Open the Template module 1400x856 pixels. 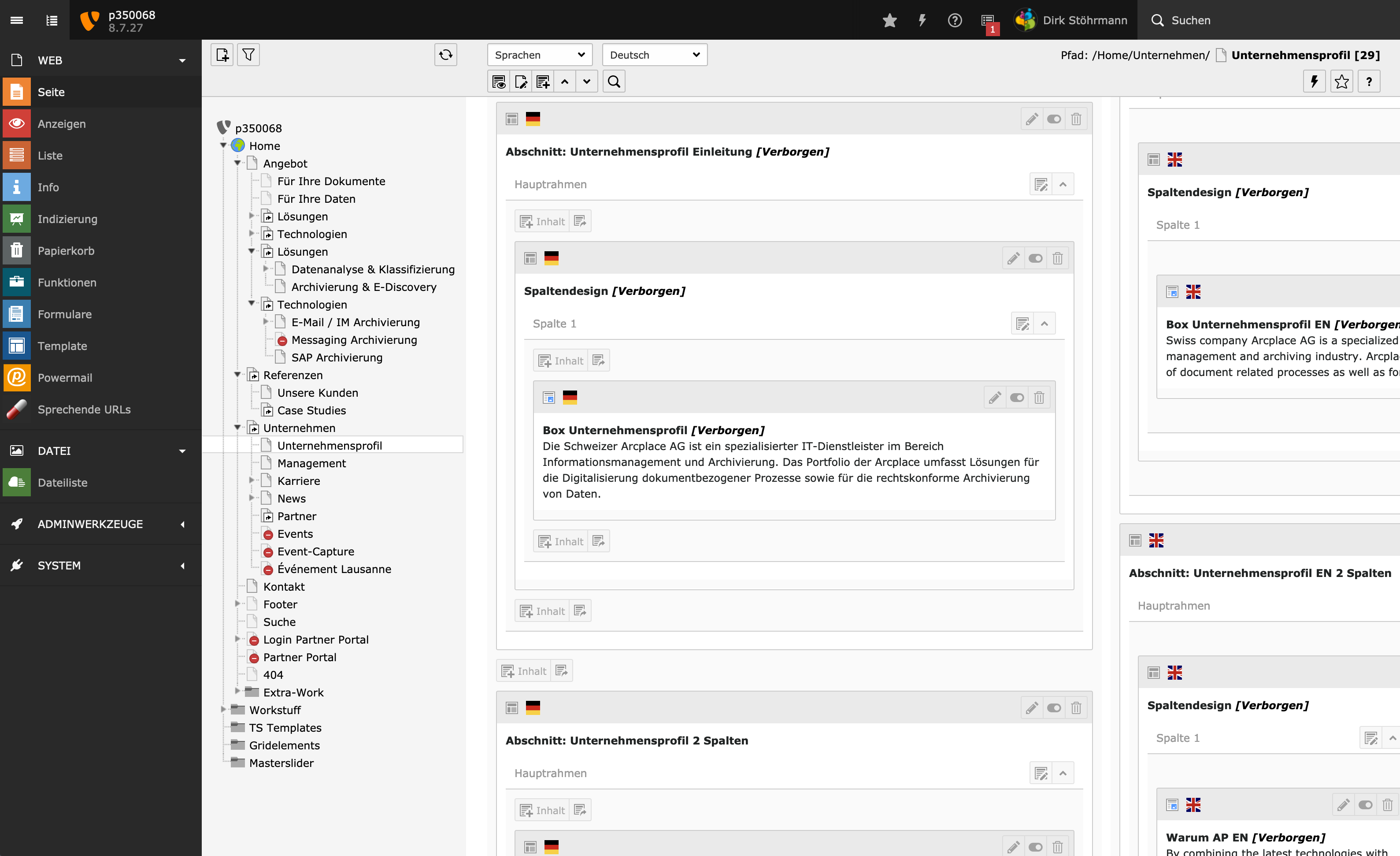100,346
